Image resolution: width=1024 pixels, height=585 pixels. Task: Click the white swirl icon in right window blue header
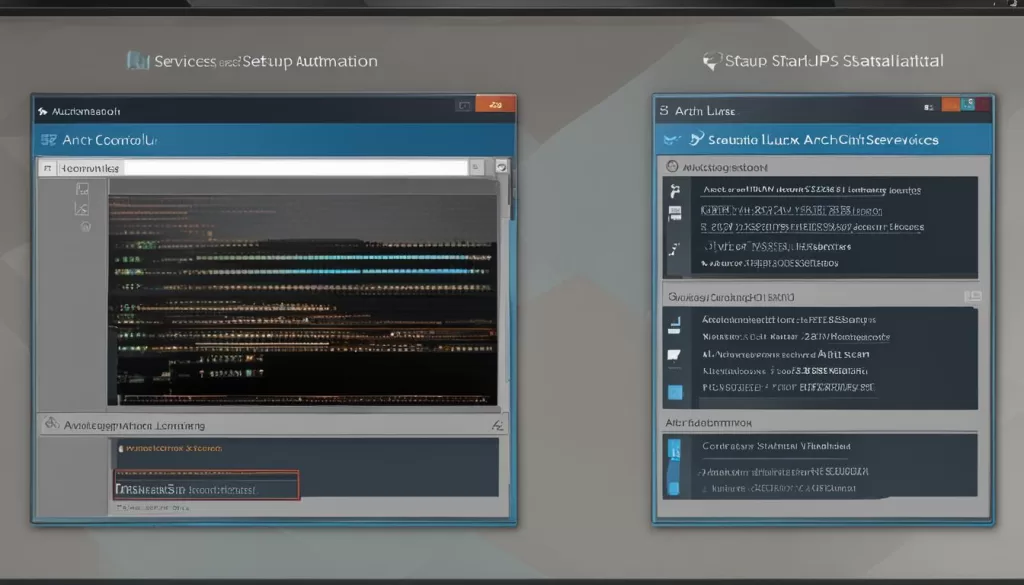[697, 138]
